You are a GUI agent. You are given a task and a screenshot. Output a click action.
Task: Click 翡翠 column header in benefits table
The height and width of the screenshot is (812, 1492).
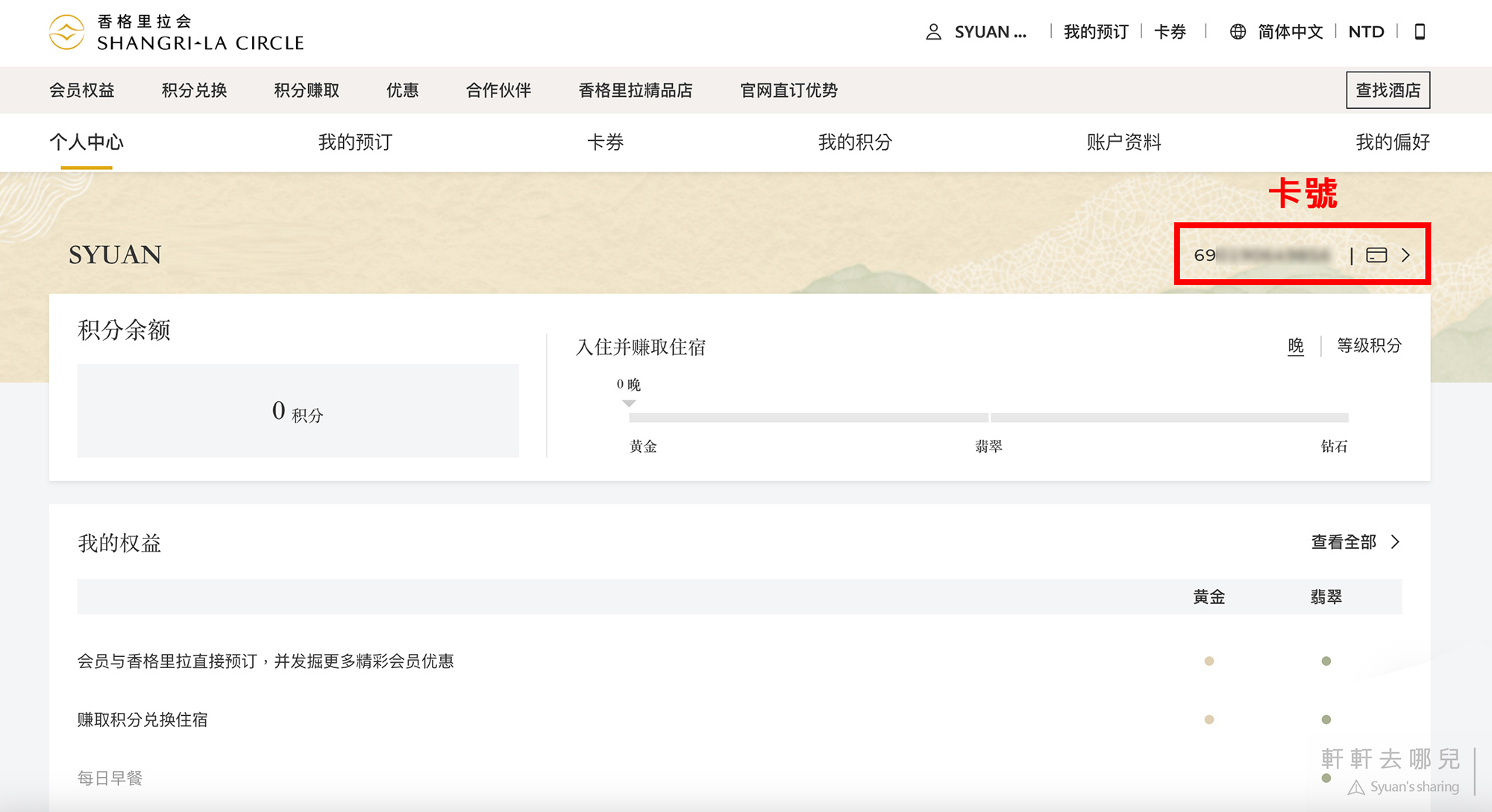pos(1326,597)
